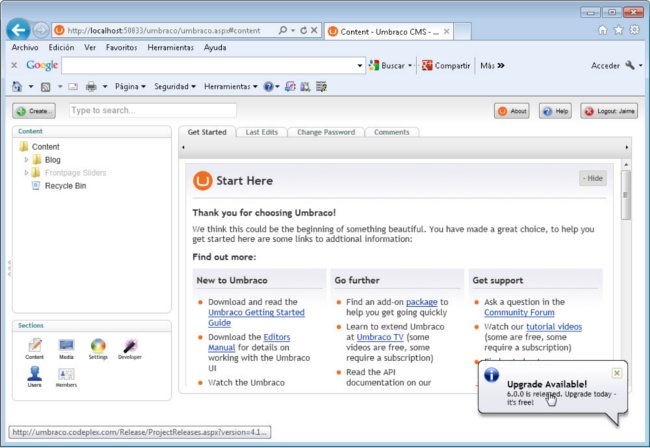This screenshot has height=448, width=650.
Task: Open the Content section icon
Action: [34, 349]
